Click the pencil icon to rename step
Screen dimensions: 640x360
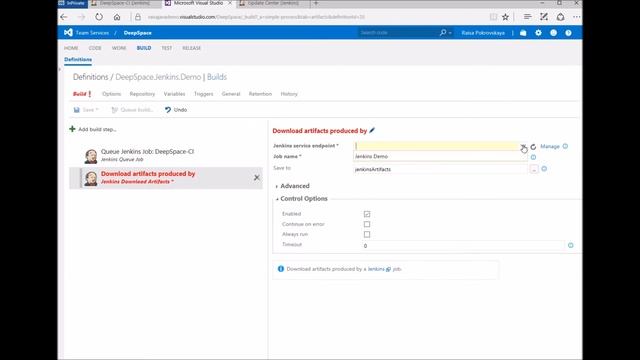click(x=372, y=130)
